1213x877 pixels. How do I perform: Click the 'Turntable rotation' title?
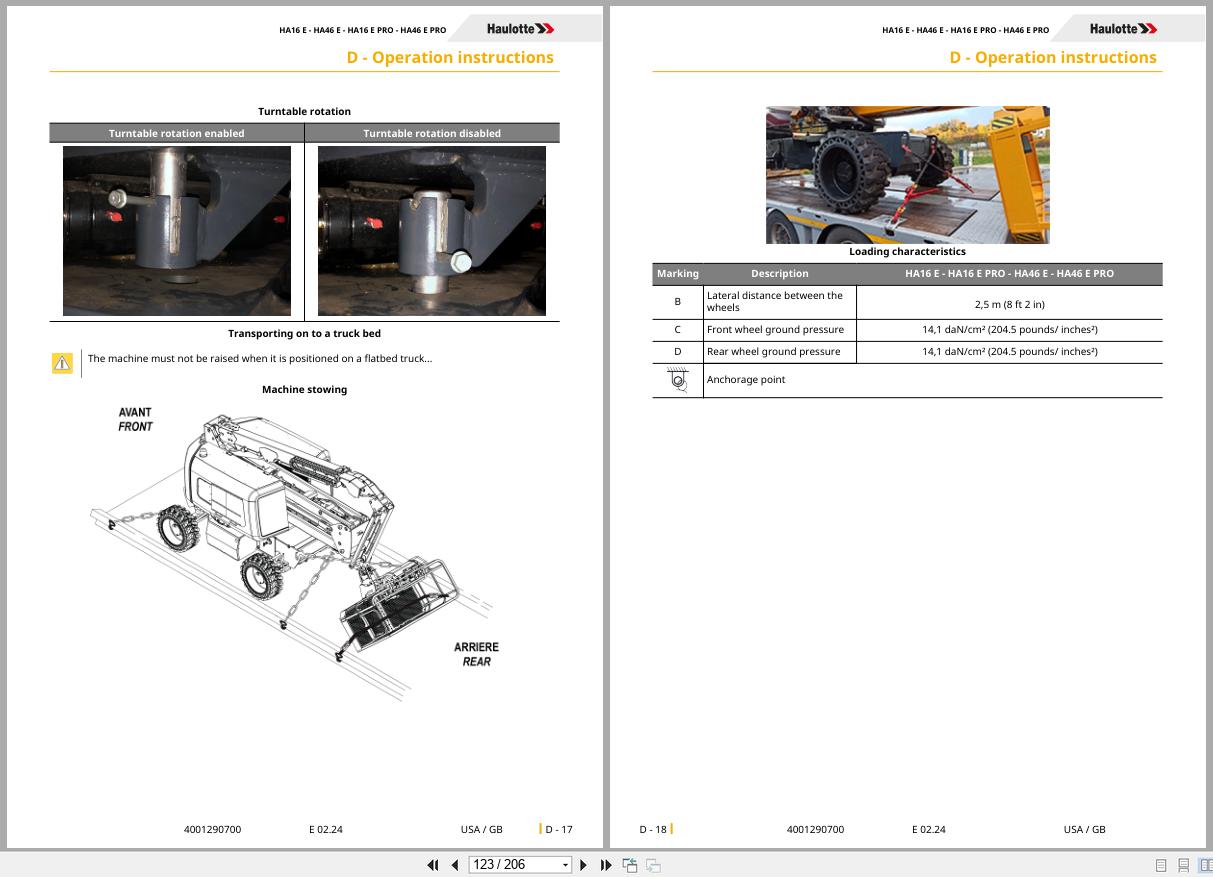[x=304, y=111]
